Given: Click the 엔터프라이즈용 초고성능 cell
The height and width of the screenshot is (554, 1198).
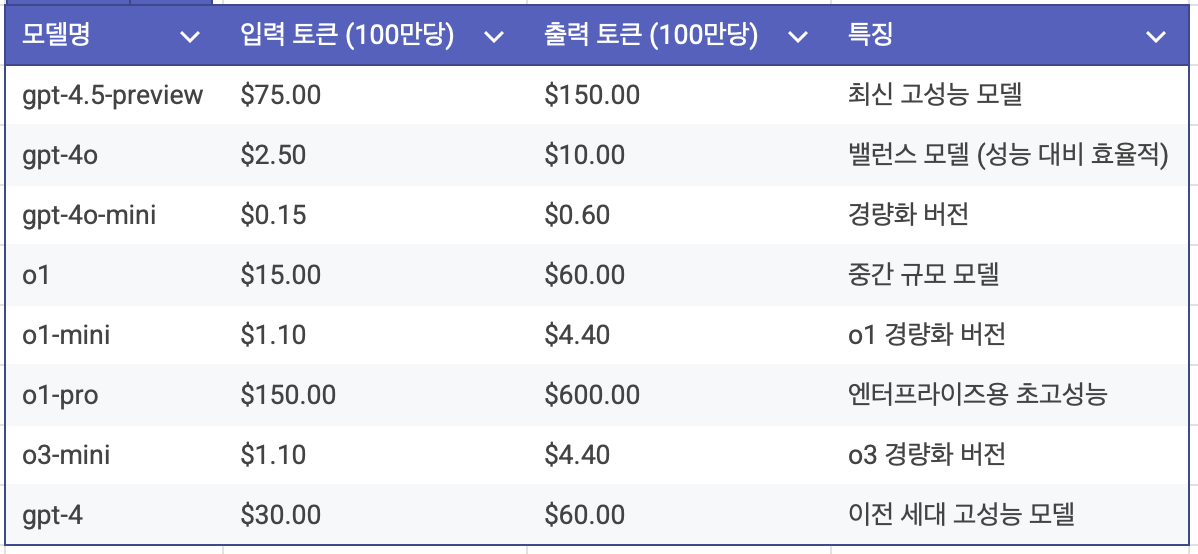Looking at the screenshot, I should point(977,395).
